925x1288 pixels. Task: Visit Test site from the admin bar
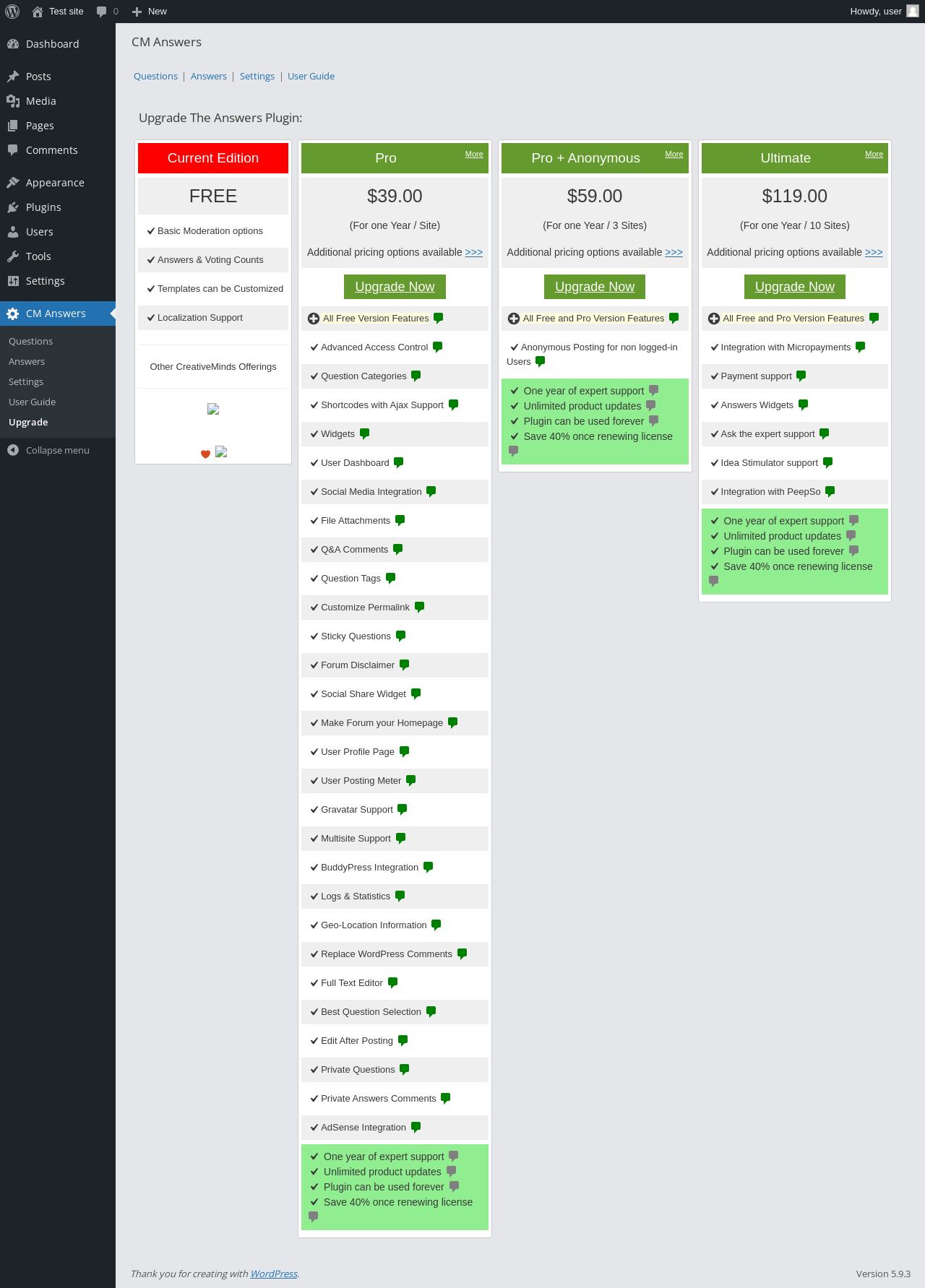pos(59,12)
